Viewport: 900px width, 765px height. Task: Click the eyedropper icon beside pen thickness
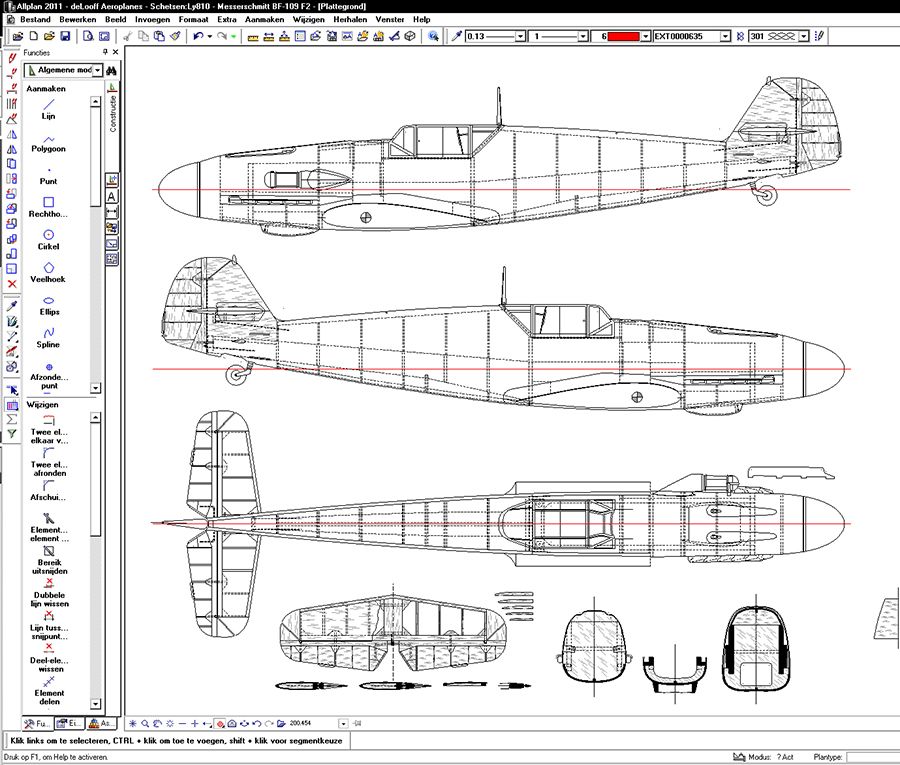click(457, 36)
